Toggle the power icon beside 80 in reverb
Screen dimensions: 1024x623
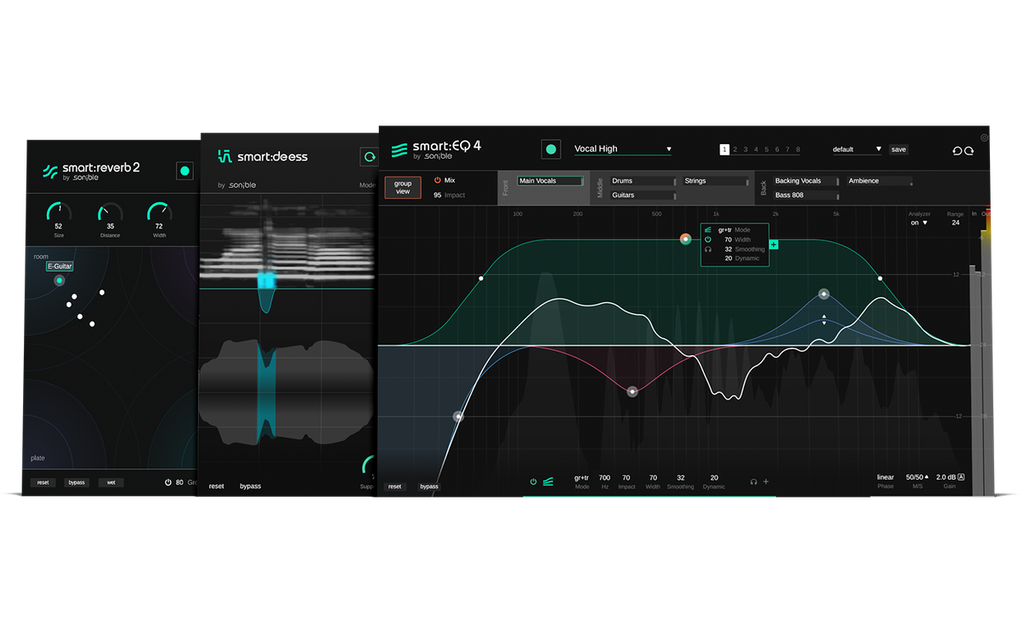click(x=168, y=483)
